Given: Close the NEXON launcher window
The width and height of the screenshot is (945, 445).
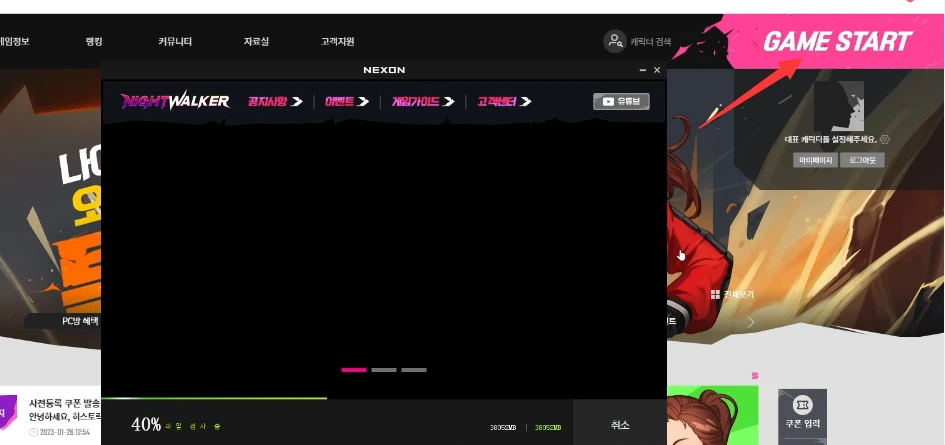Looking at the screenshot, I should pos(657,70).
